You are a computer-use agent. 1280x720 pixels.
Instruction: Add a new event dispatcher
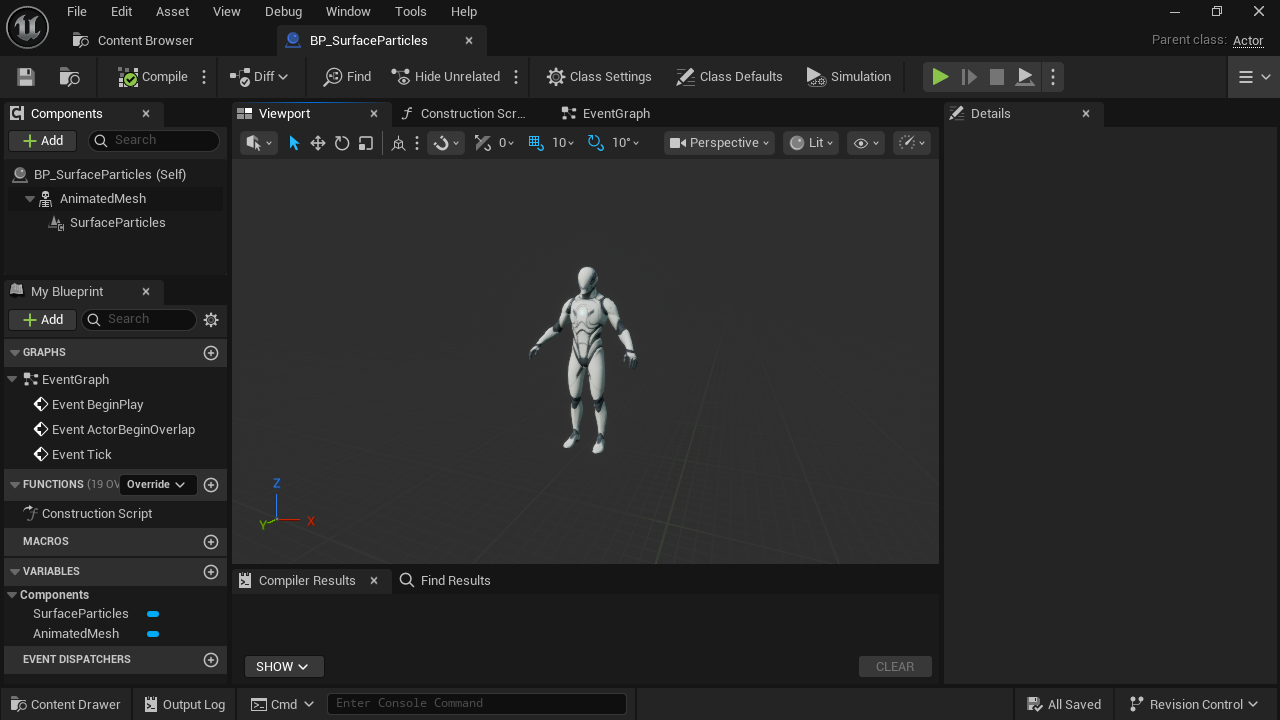(211, 660)
